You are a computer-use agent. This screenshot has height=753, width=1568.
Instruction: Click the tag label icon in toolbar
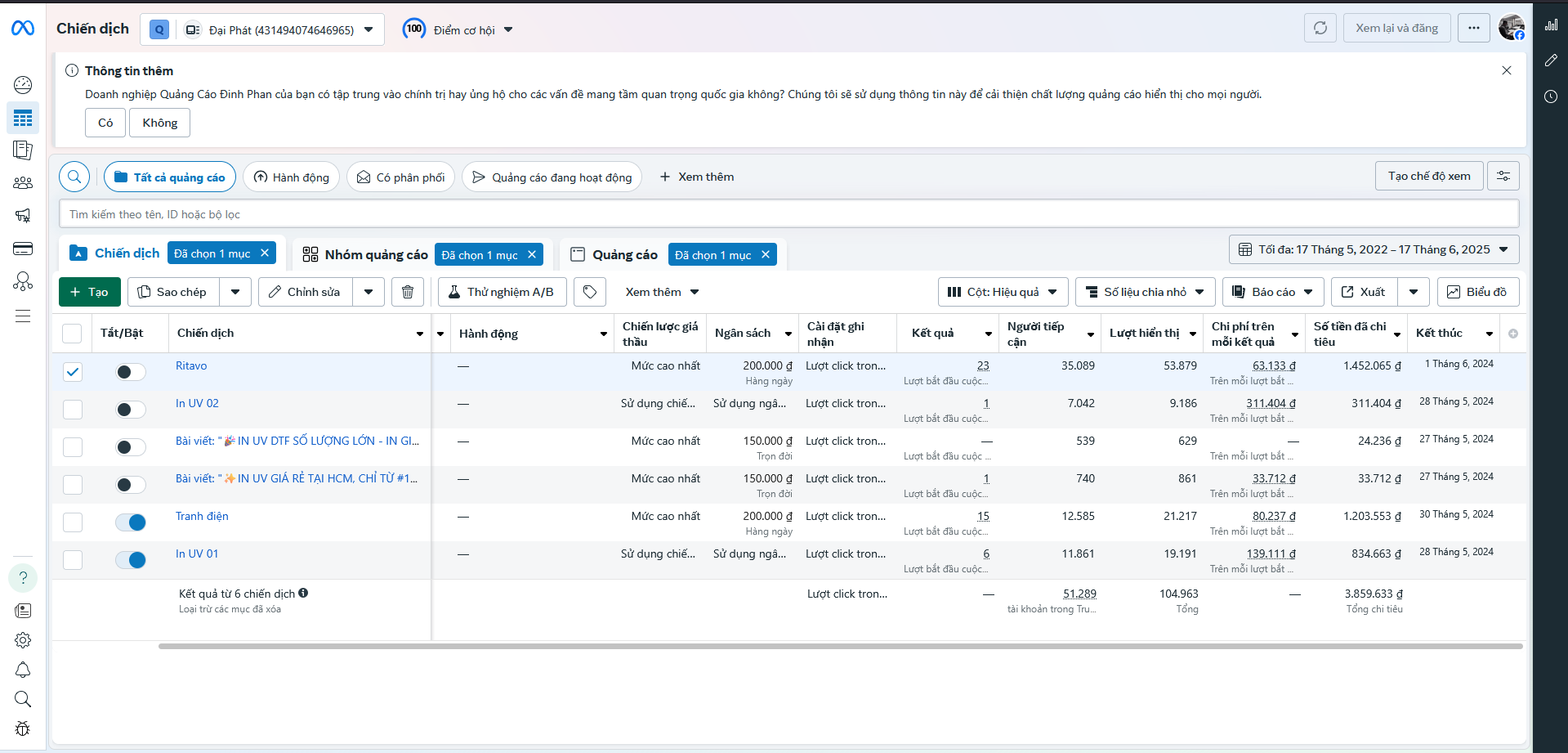click(x=590, y=292)
